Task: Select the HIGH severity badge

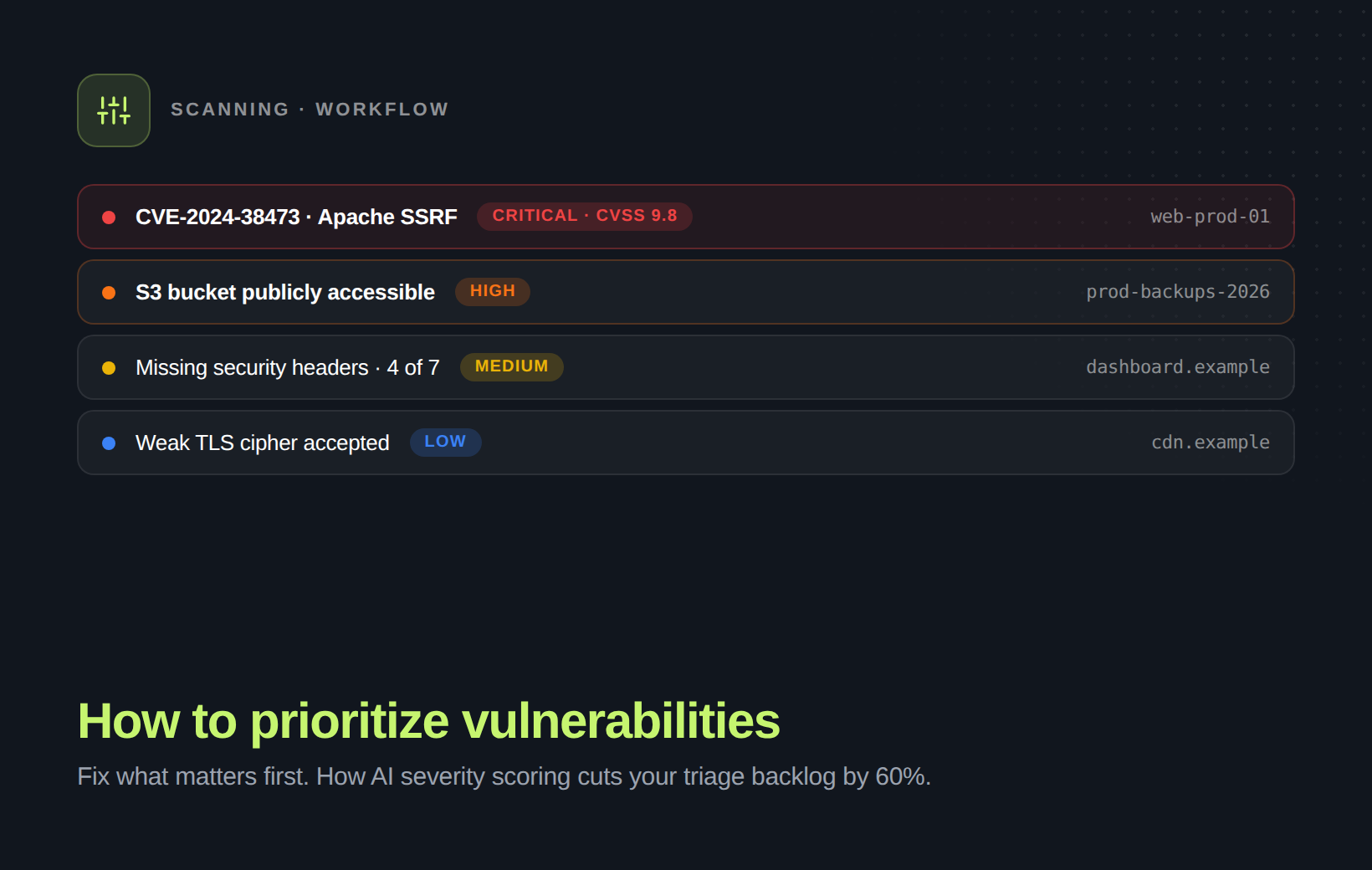Action: 493,291
